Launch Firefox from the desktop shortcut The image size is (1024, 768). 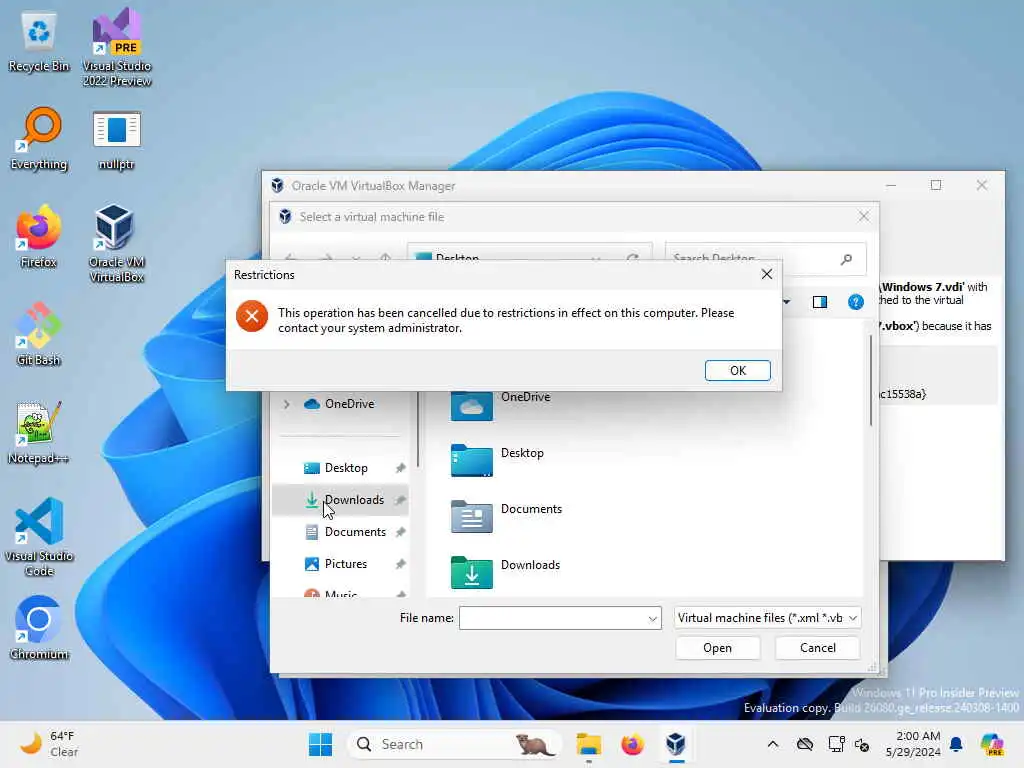tap(39, 236)
